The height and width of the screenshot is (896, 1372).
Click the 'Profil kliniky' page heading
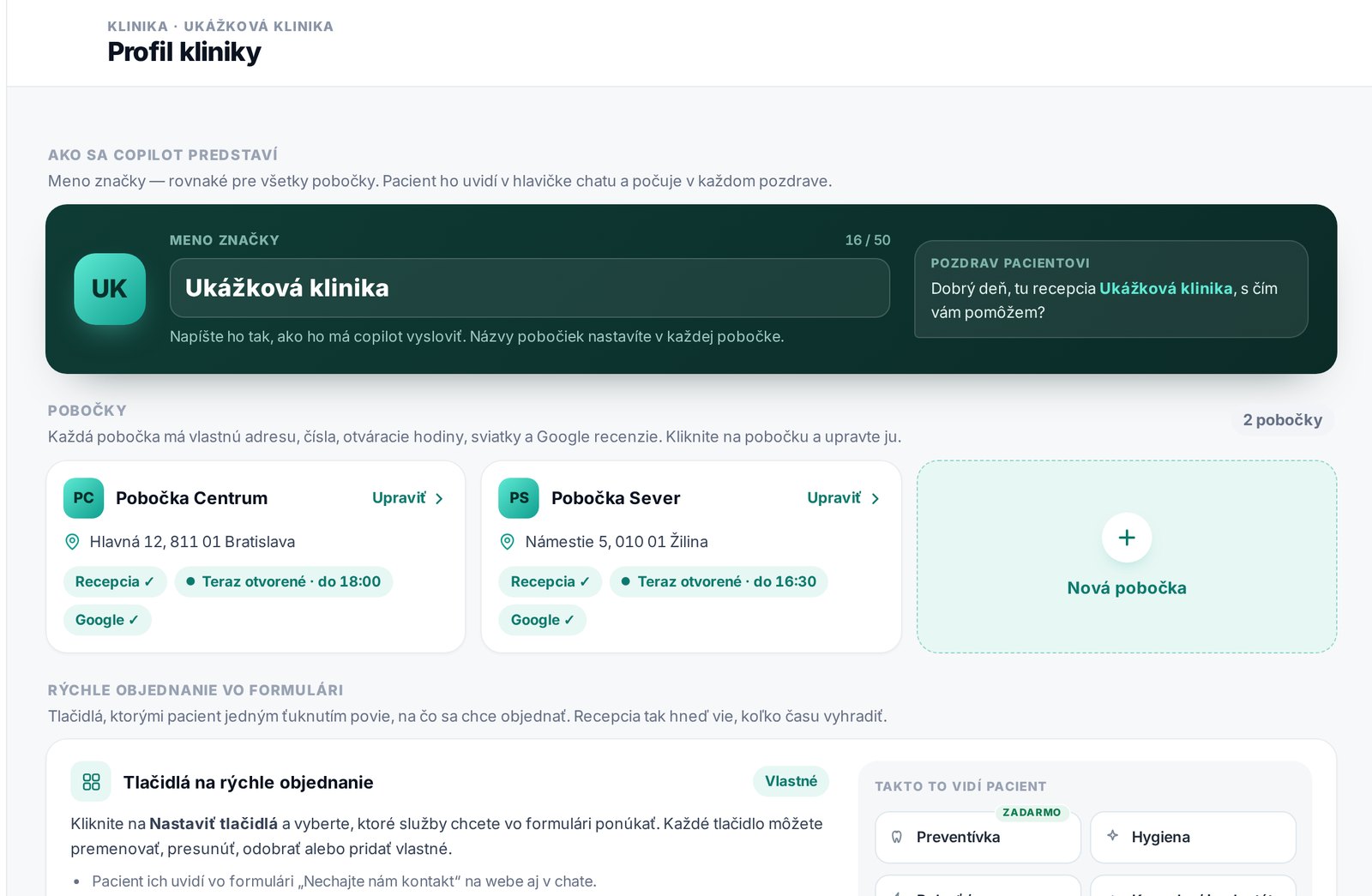(184, 52)
